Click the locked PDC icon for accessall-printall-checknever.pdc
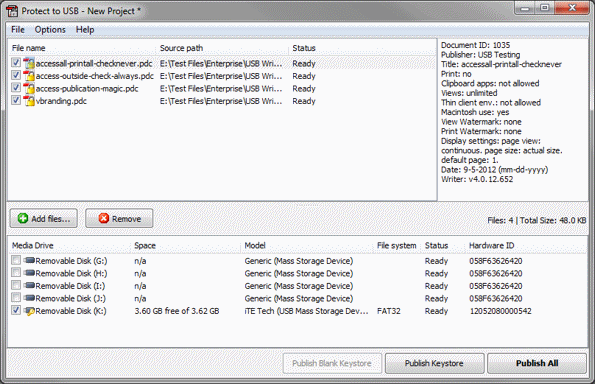Viewport: 595px width, 384px height. (x=29, y=63)
